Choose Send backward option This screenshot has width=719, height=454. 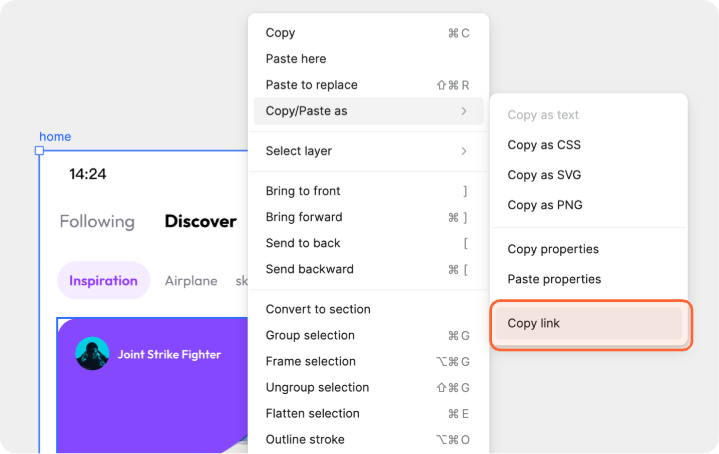coord(310,269)
